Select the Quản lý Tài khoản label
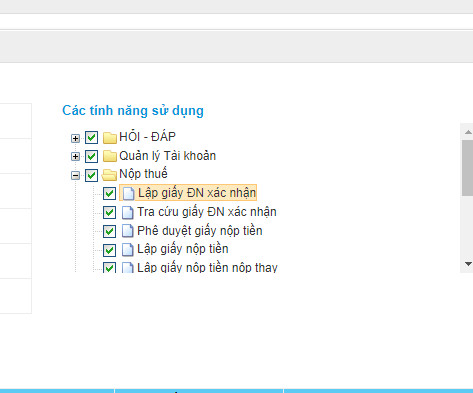Viewport: 473px width, 393px height. tap(167, 156)
